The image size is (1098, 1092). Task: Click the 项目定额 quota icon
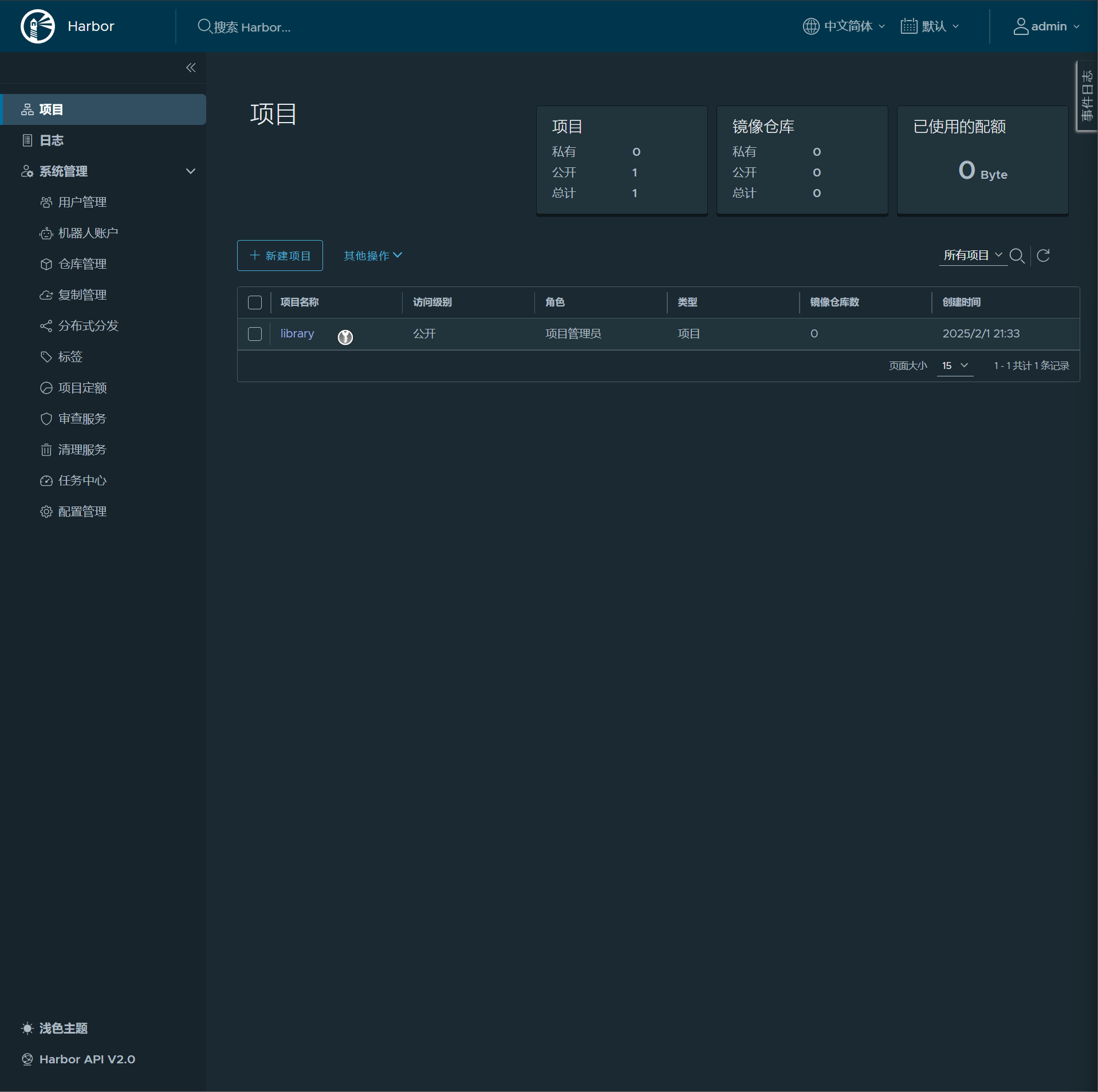(x=46, y=388)
